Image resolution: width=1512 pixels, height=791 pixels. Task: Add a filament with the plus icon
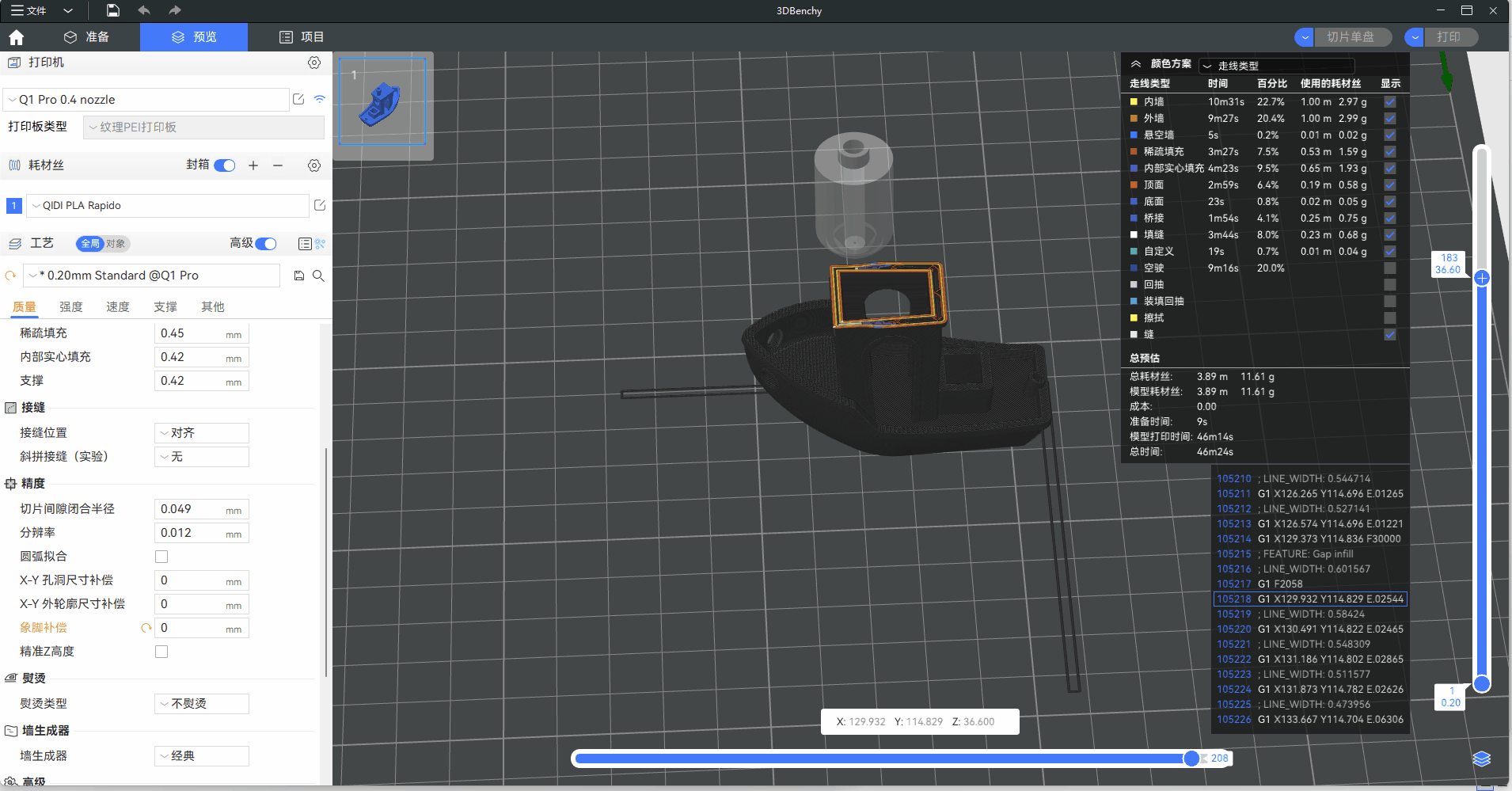click(253, 165)
